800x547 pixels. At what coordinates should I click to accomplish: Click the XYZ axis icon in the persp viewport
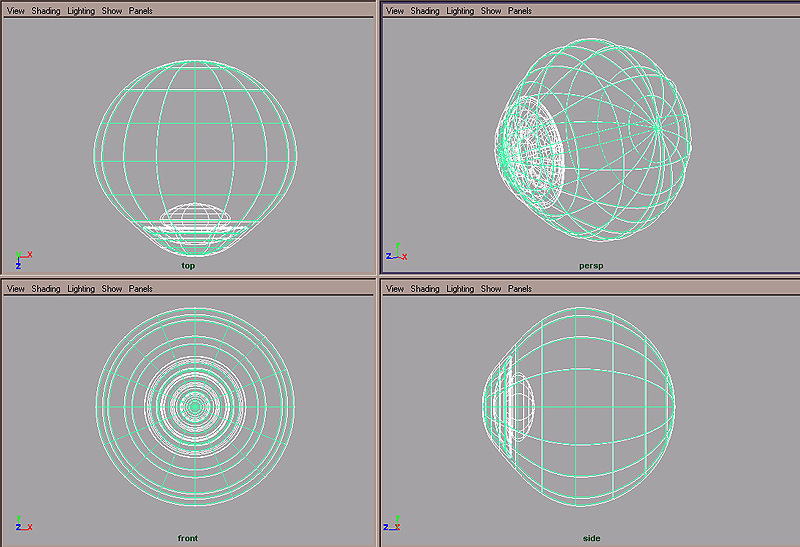click(x=396, y=253)
